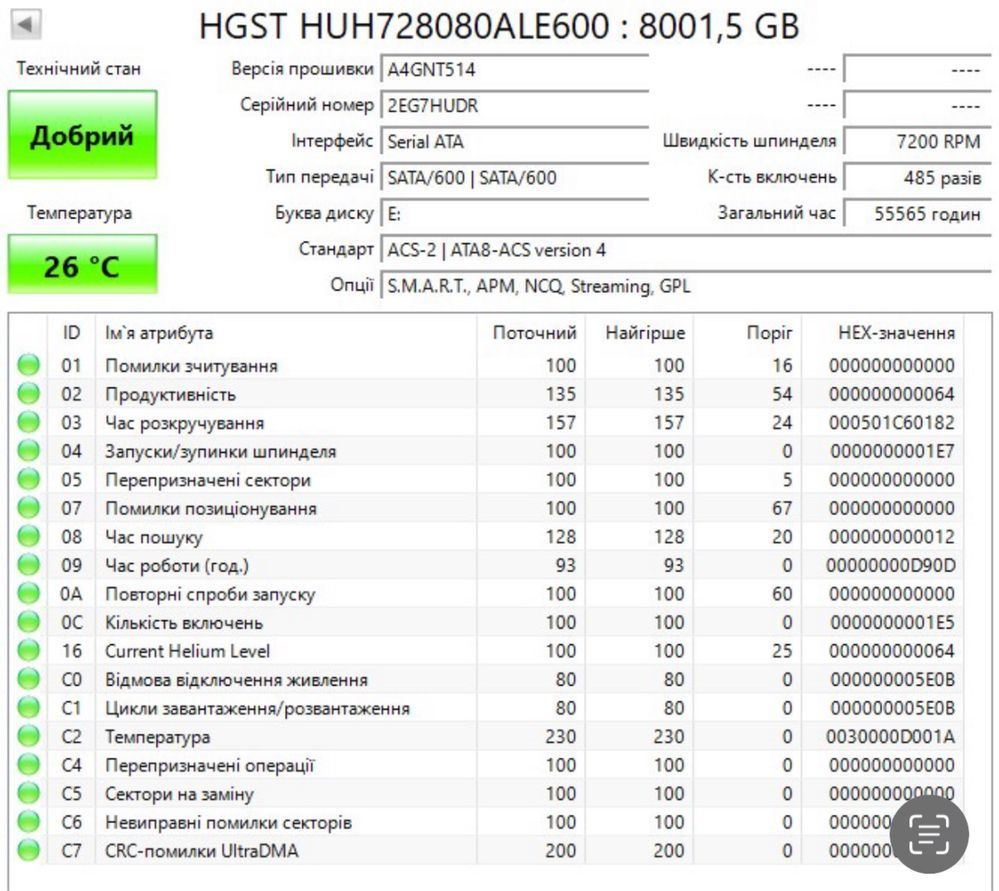Click the status dot for Час роботи (год.)

(28, 565)
